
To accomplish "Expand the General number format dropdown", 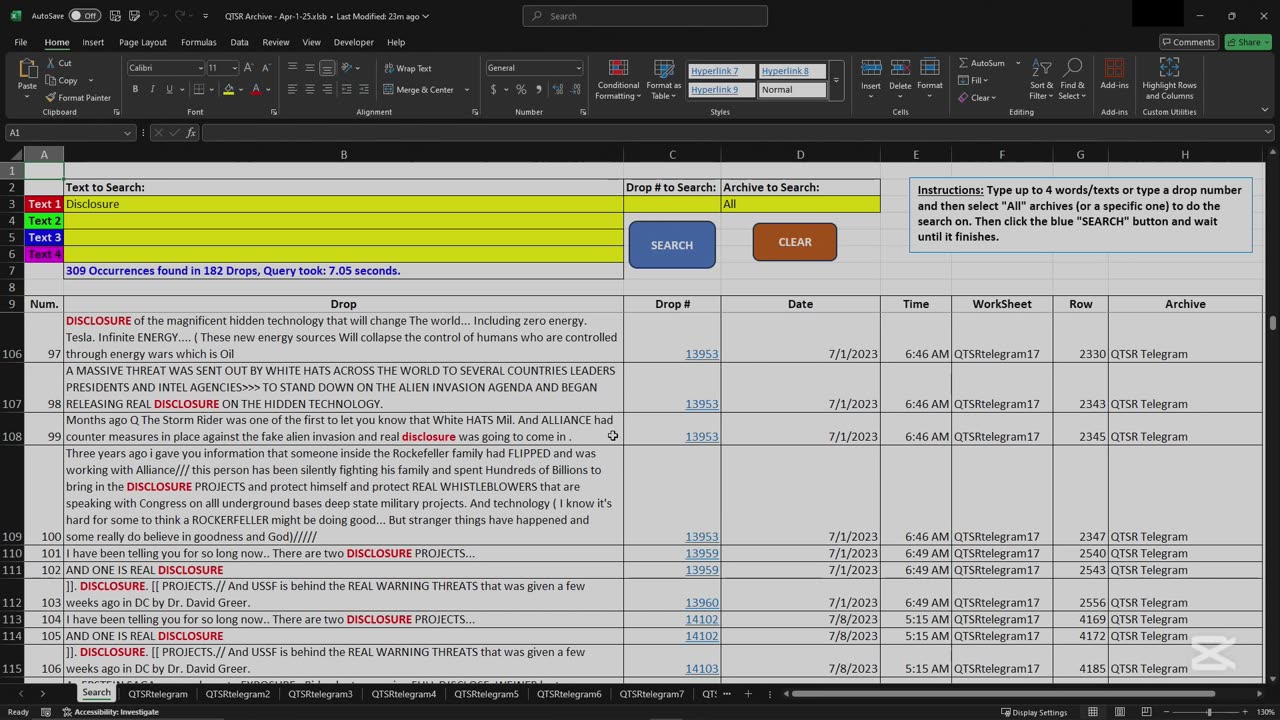I will coord(578,68).
